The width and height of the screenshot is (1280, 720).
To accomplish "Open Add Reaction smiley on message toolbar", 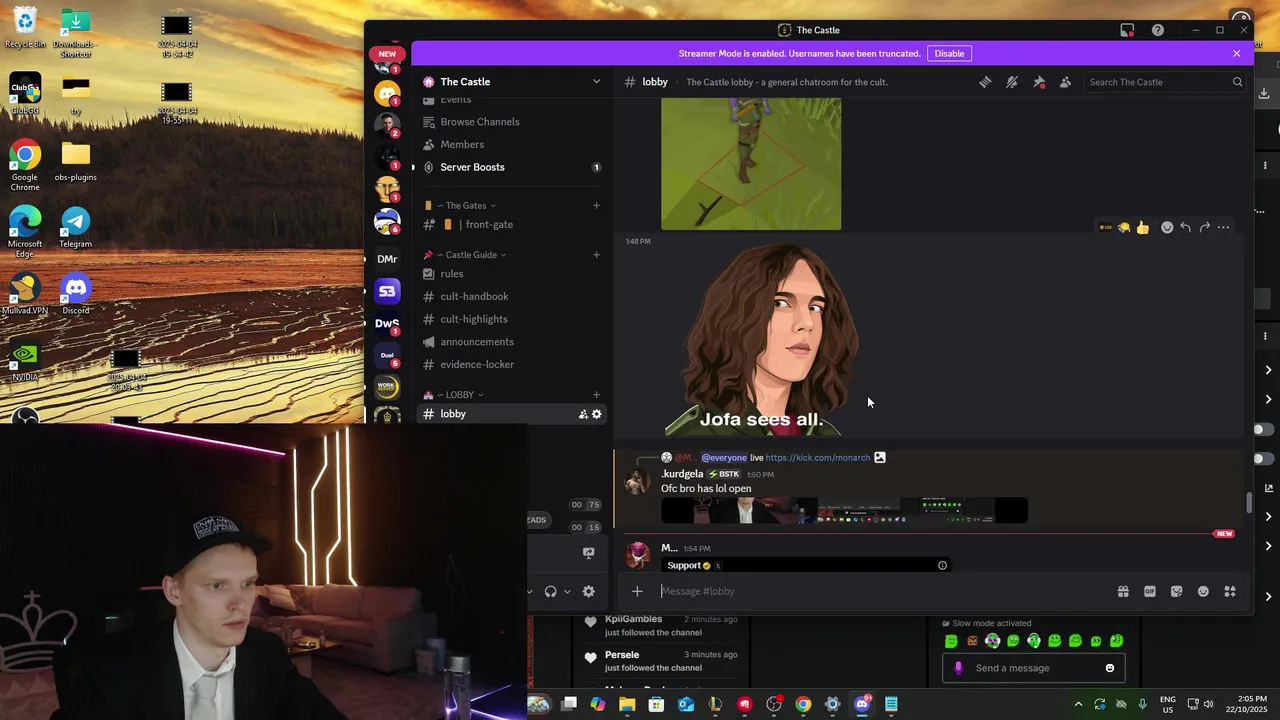I will [1166, 228].
